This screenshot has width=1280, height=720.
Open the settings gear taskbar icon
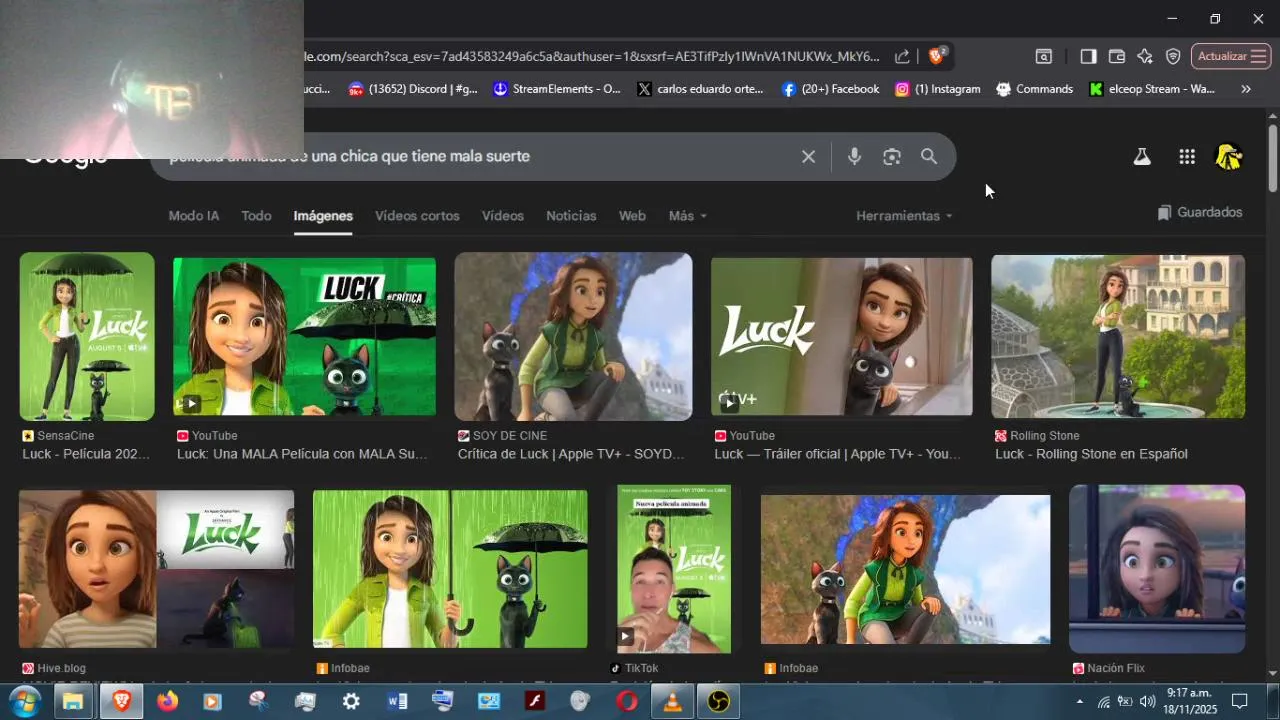351,701
